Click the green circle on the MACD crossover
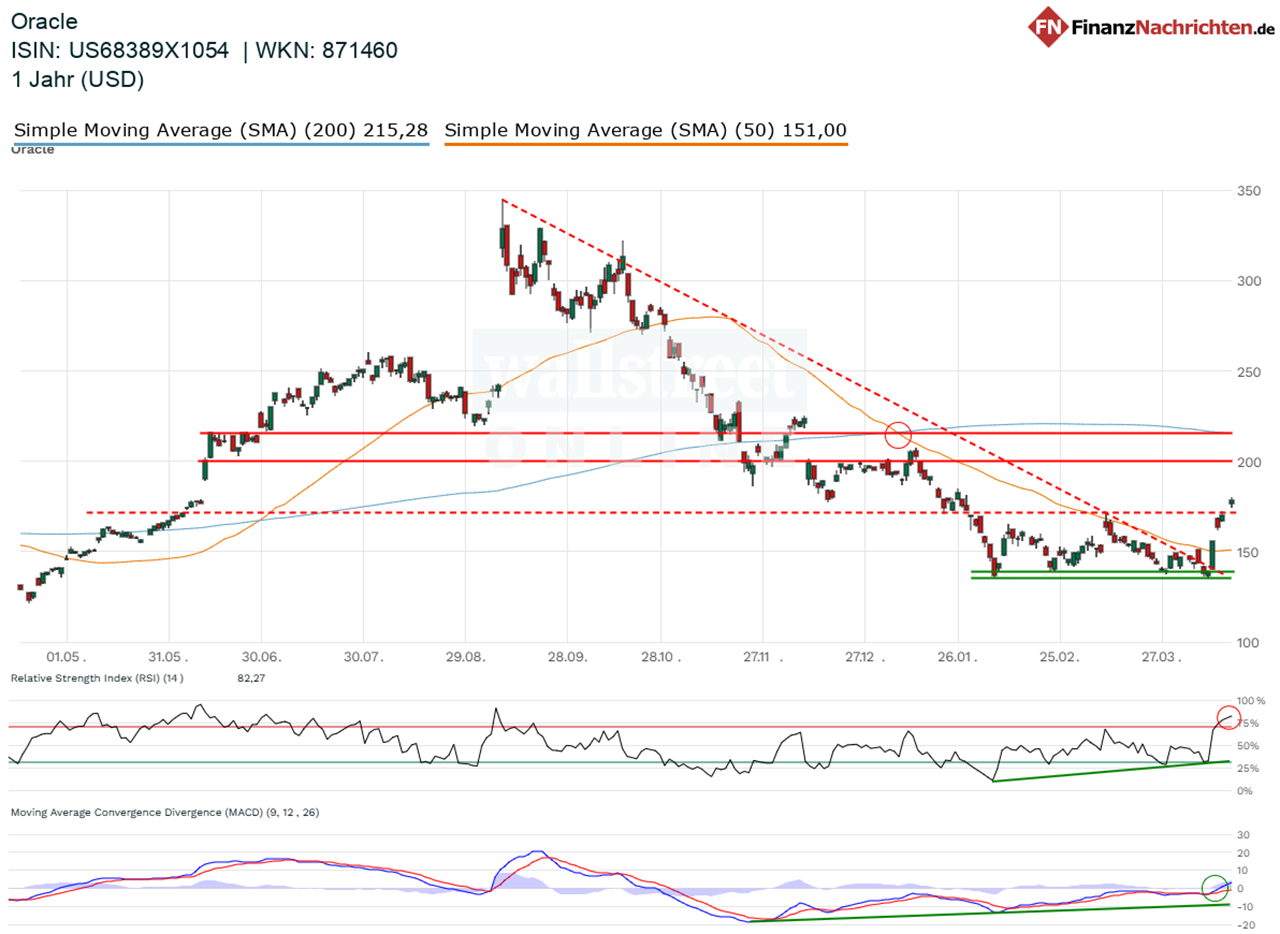 coord(1215,886)
